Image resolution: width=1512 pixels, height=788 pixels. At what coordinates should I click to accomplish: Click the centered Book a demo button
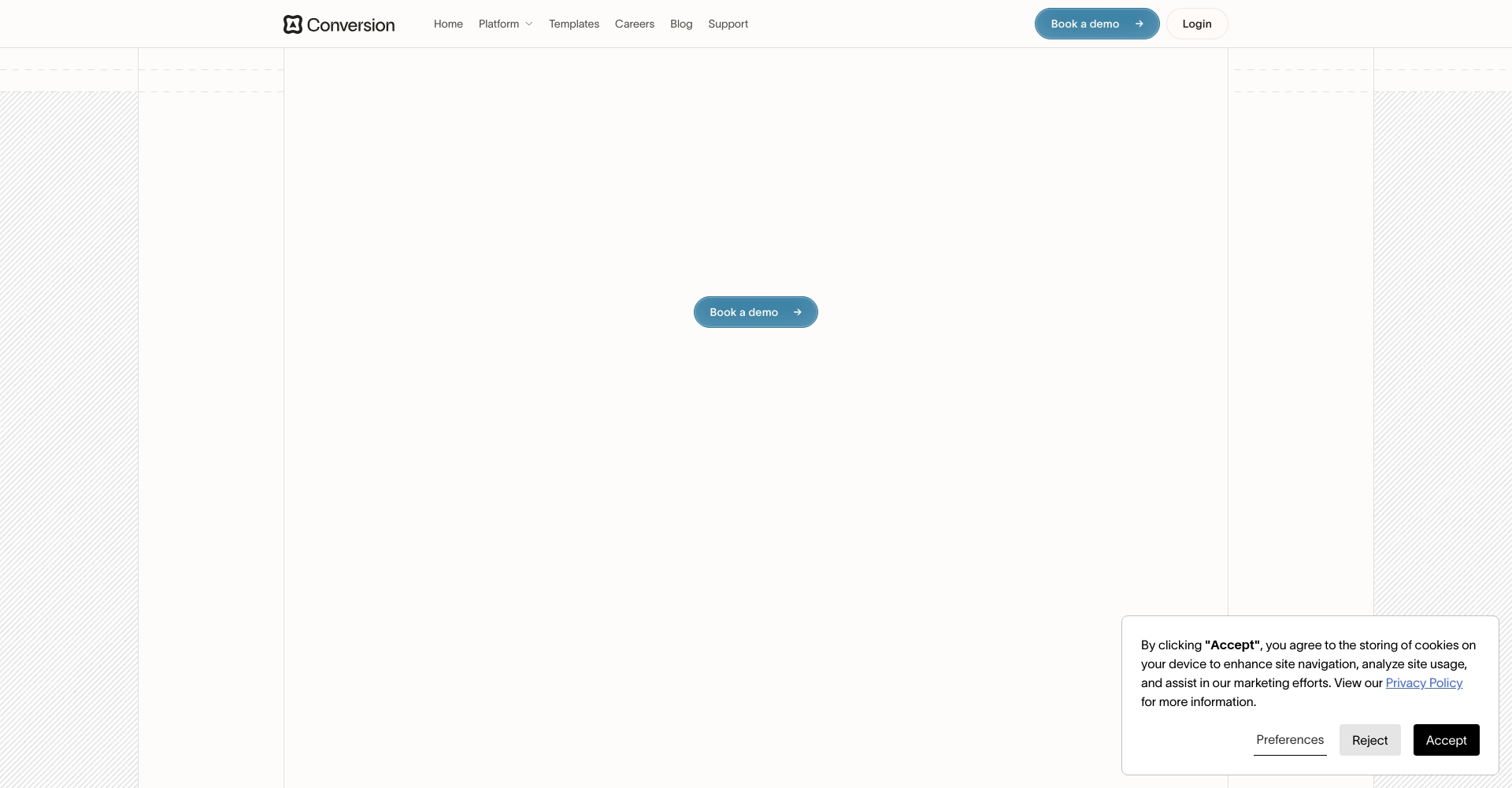743,312
